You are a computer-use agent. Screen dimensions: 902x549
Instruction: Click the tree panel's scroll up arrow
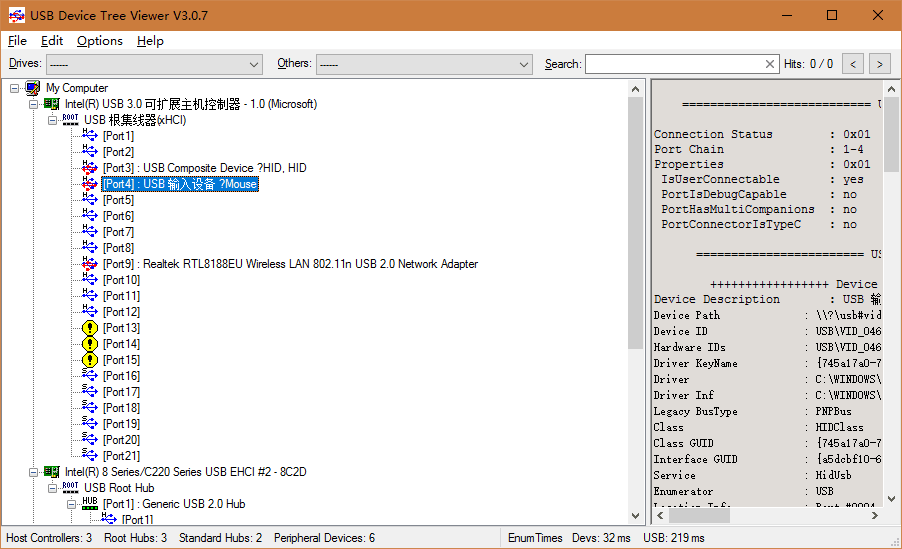tap(635, 89)
